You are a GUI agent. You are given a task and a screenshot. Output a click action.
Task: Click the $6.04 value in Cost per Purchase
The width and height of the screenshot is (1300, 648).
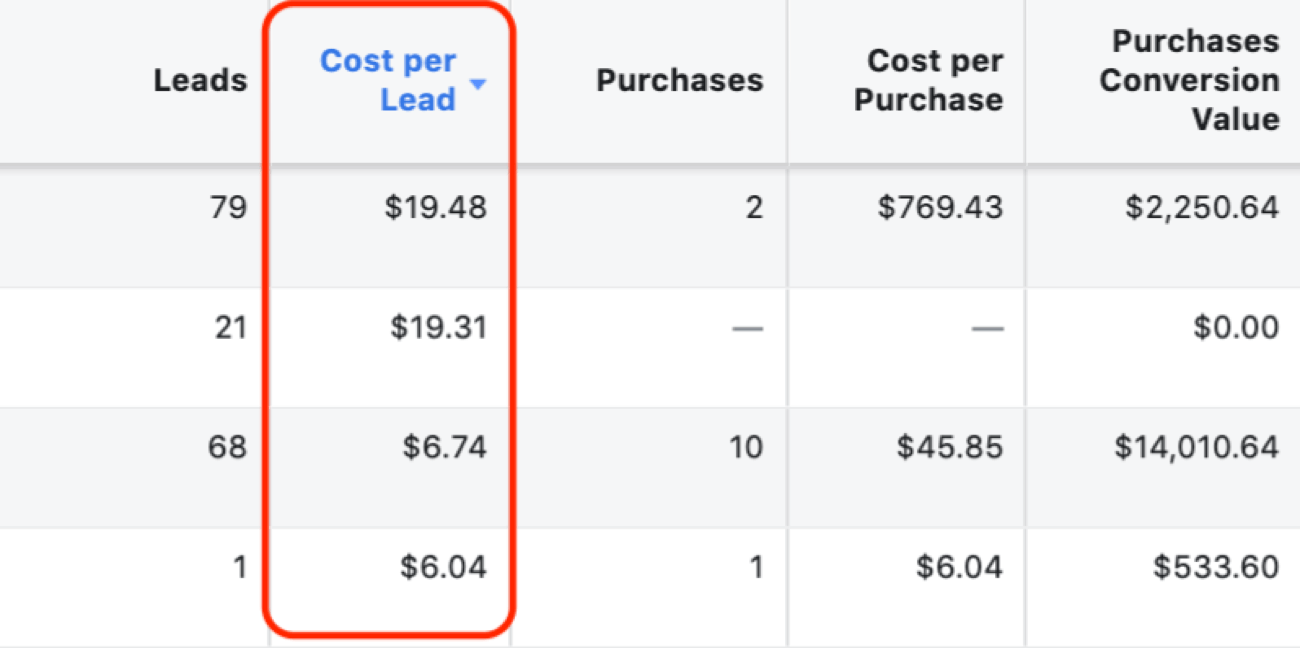click(959, 567)
